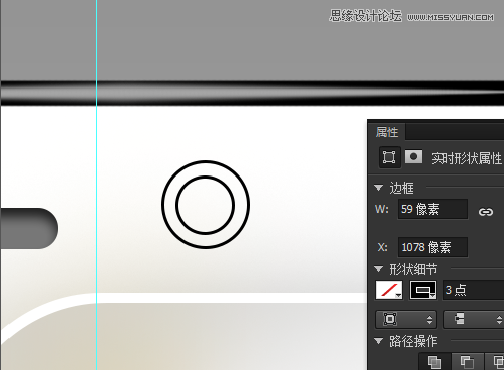Screen dimensions: 504x370
Task: Collapse the 路径操作 section
Action: [378, 341]
